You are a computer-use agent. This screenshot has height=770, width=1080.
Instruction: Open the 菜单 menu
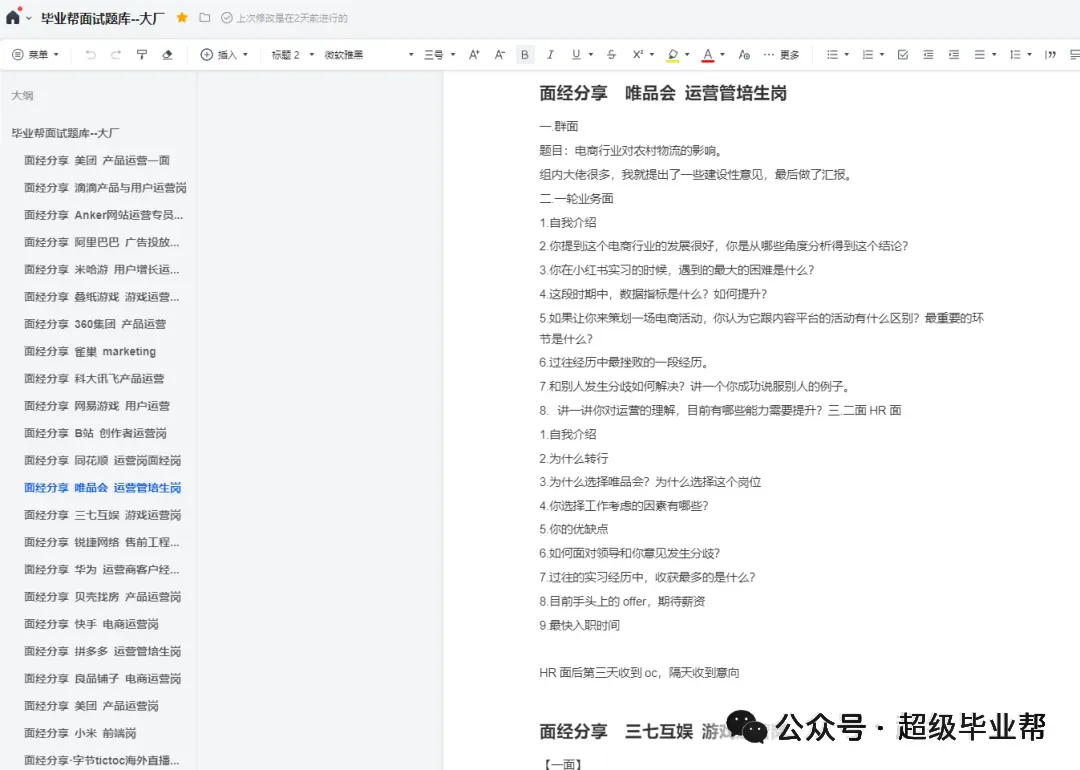coord(38,55)
